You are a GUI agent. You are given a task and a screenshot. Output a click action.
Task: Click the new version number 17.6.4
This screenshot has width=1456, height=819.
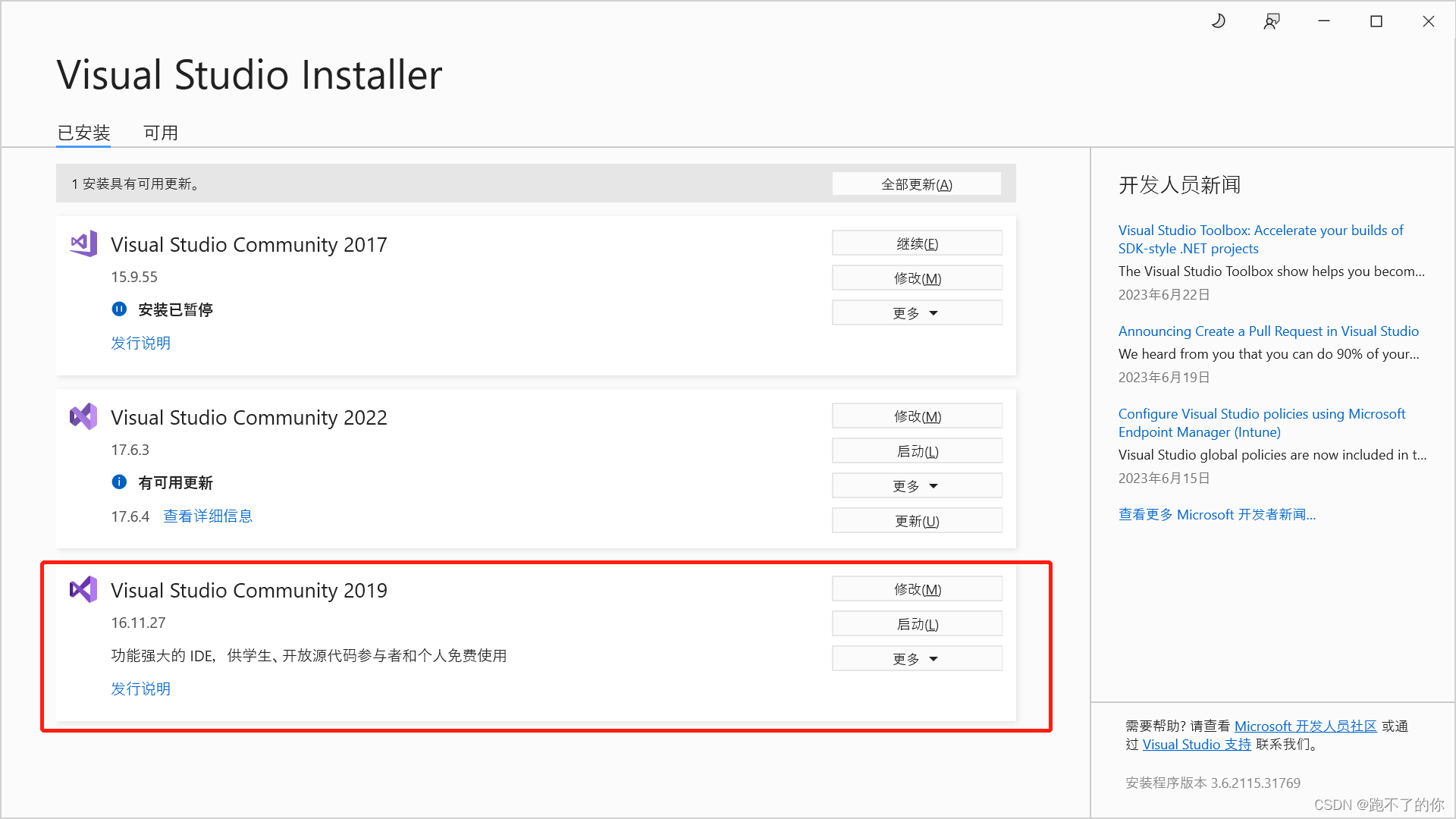pos(130,516)
